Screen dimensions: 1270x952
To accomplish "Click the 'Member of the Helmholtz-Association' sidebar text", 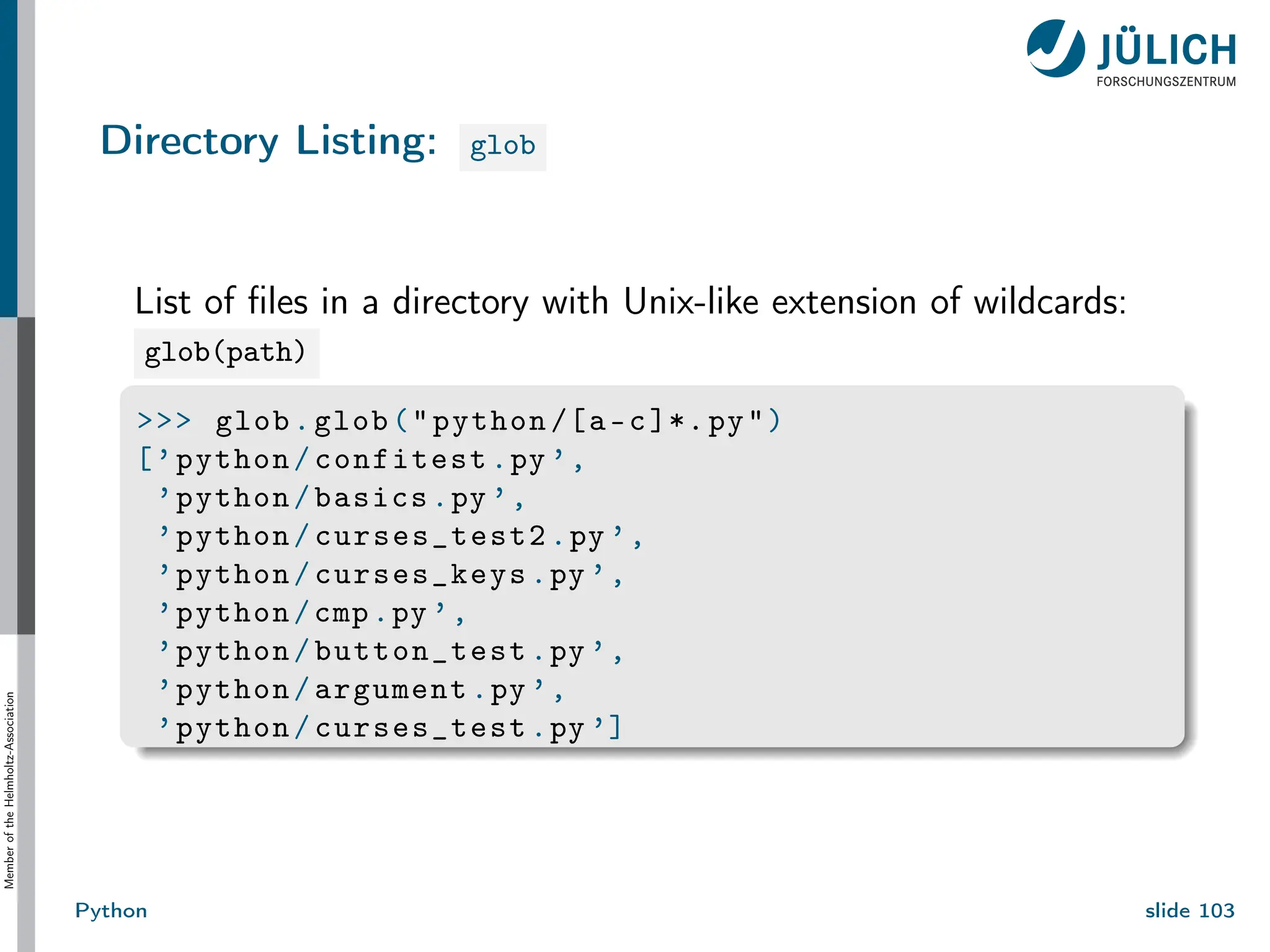I will click(x=9, y=790).
